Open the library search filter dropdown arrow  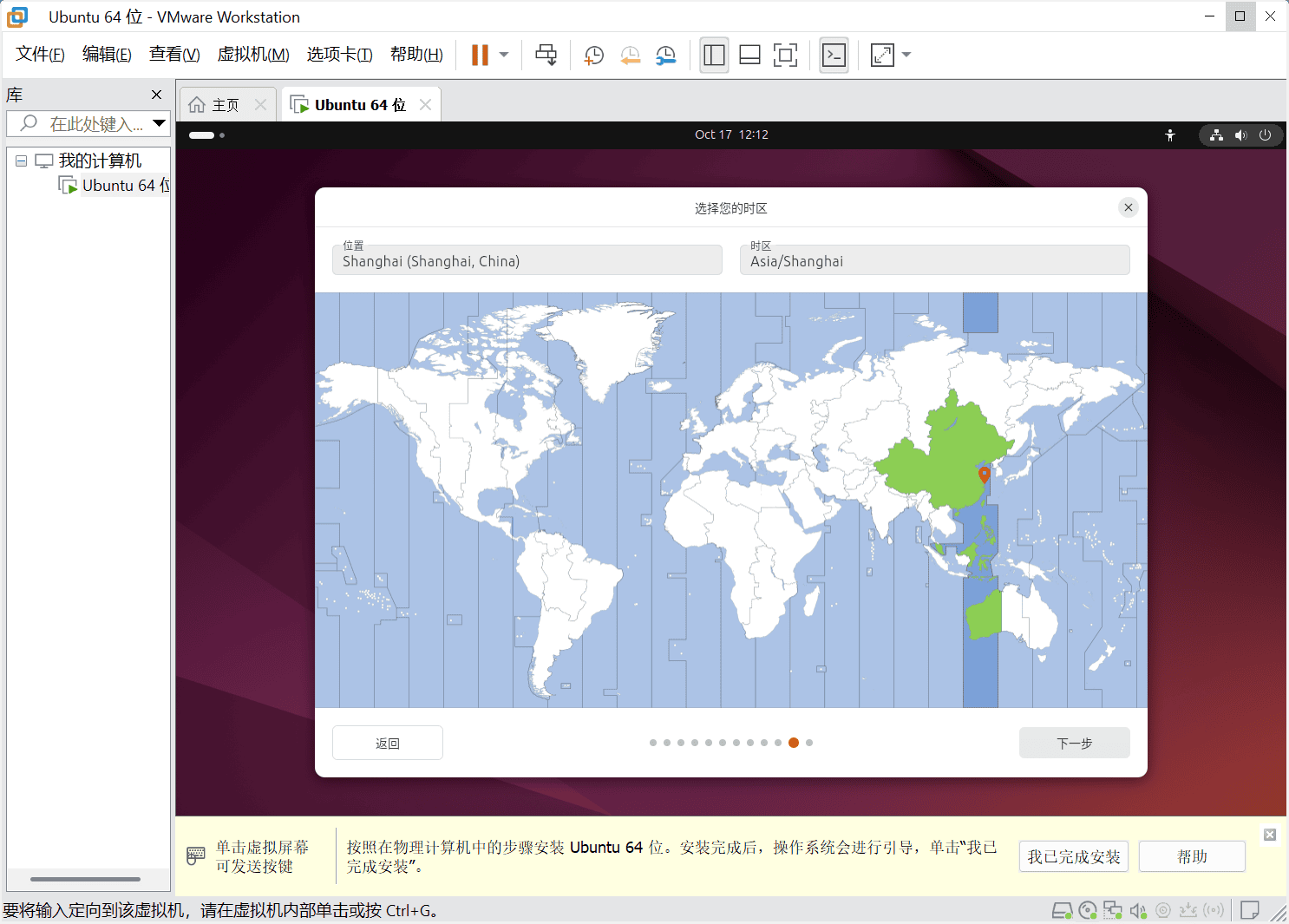coord(159,123)
